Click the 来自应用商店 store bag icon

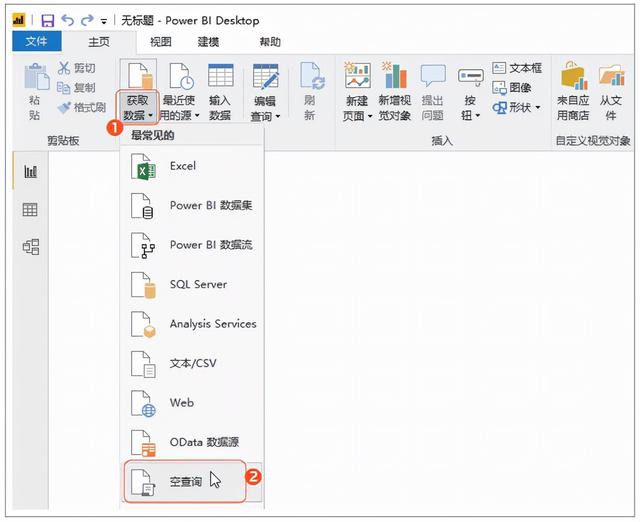point(574,76)
